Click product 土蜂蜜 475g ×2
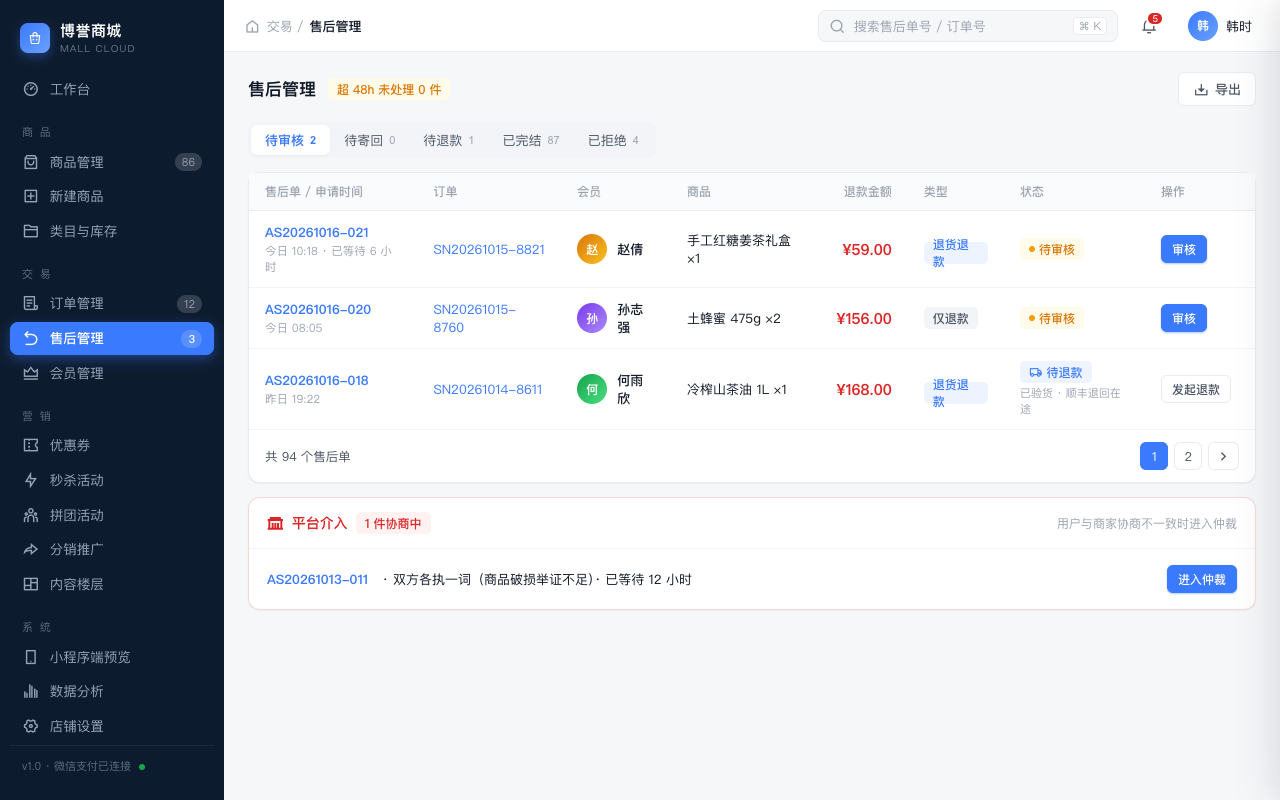The image size is (1280, 800). (x=734, y=319)
